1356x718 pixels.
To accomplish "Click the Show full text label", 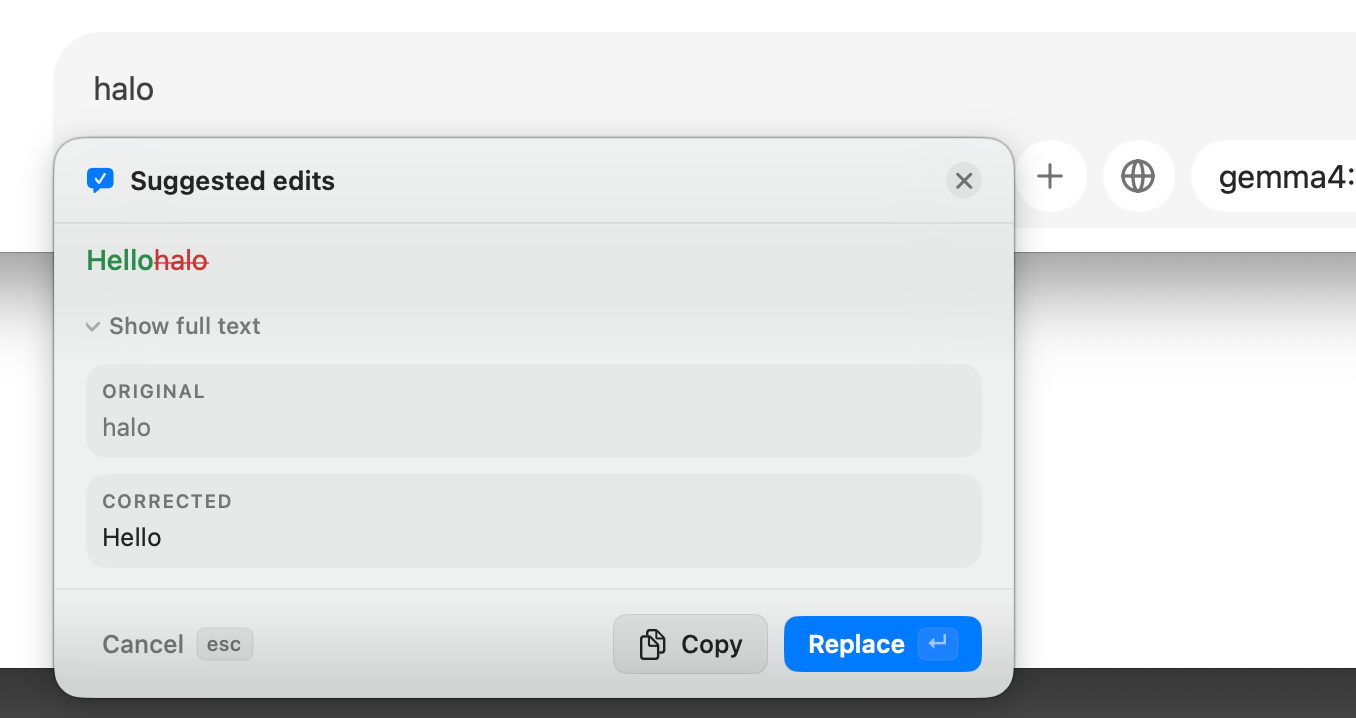I will 185,326.
